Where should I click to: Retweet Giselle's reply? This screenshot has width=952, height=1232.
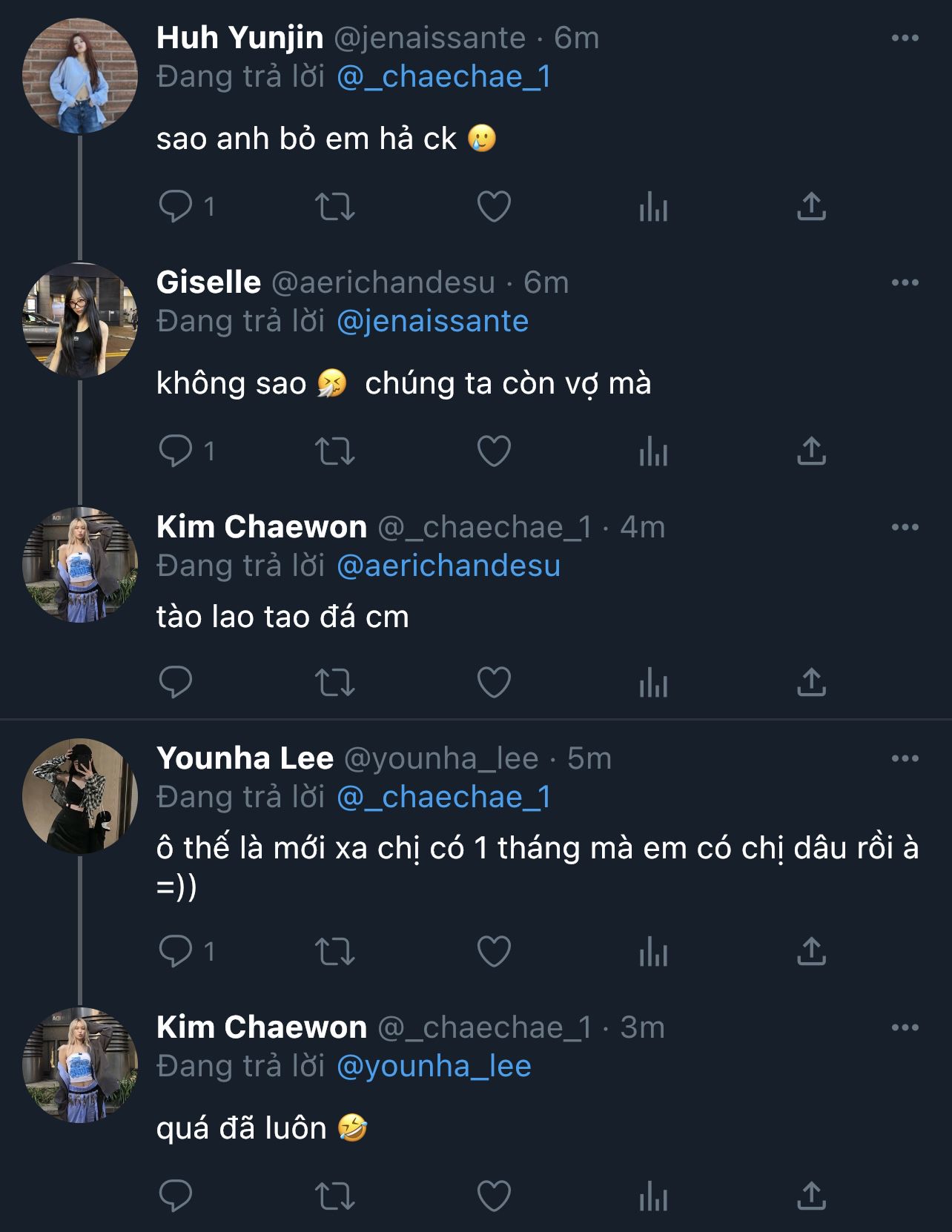coord(335,451)
